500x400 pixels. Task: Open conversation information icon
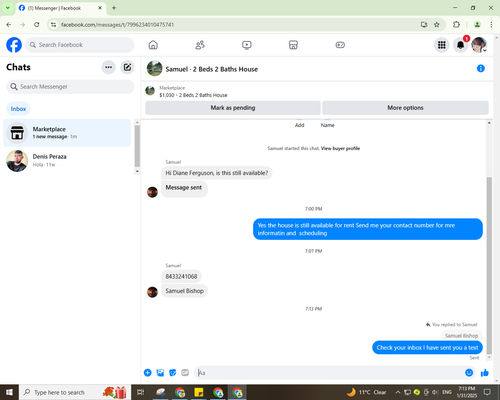tap(481, 69)
